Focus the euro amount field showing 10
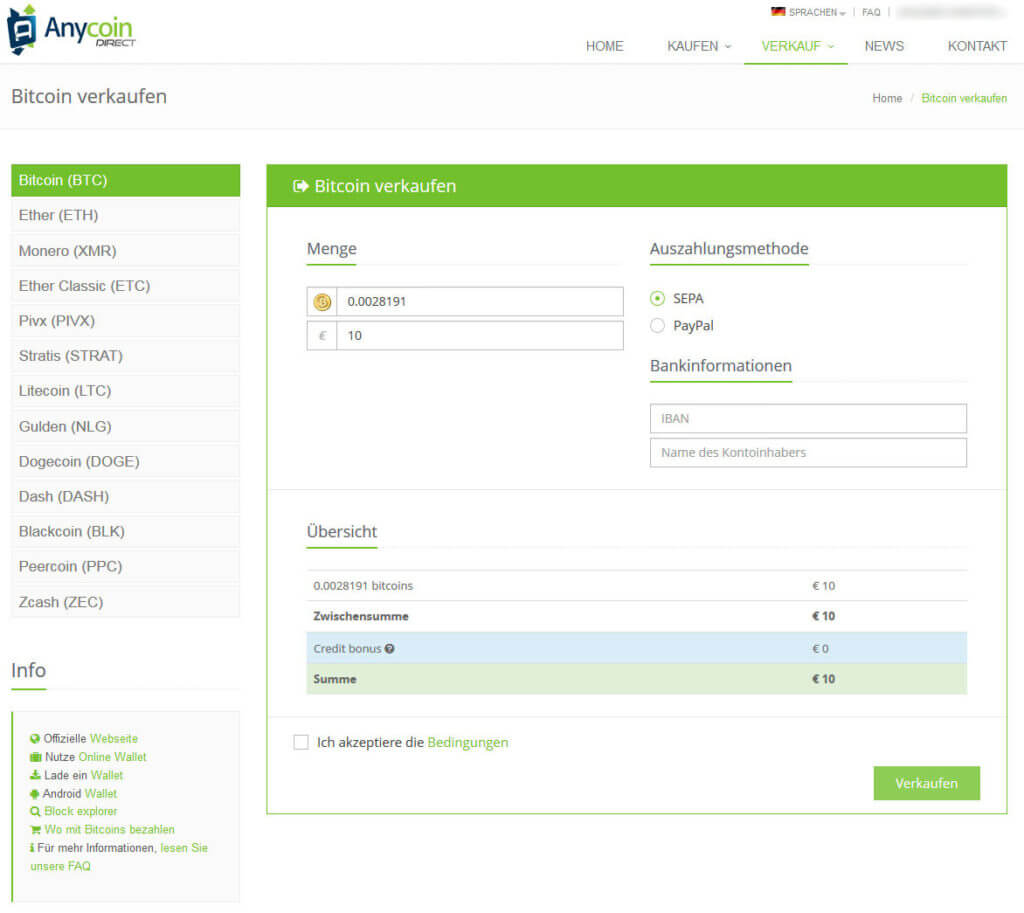 [x=479, y=336]
